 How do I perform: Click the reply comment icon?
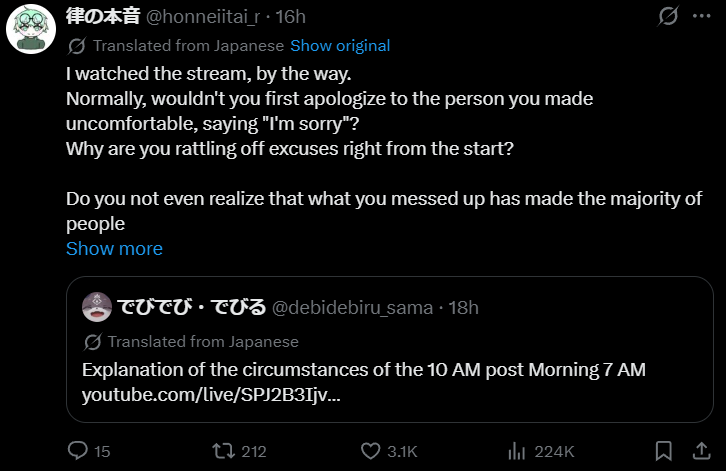coord(76,451)
